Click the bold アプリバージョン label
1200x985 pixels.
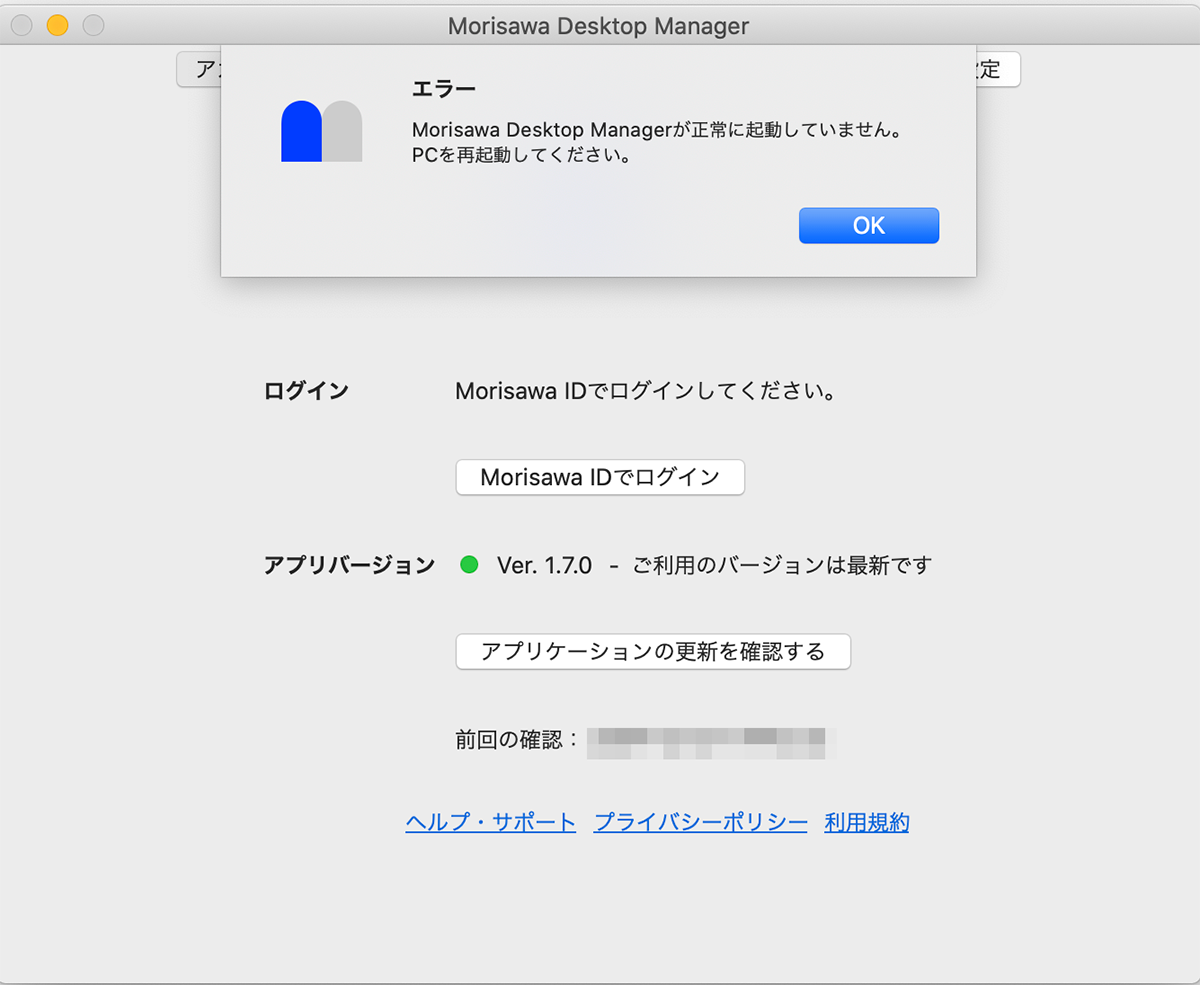[x=349, y=565]
